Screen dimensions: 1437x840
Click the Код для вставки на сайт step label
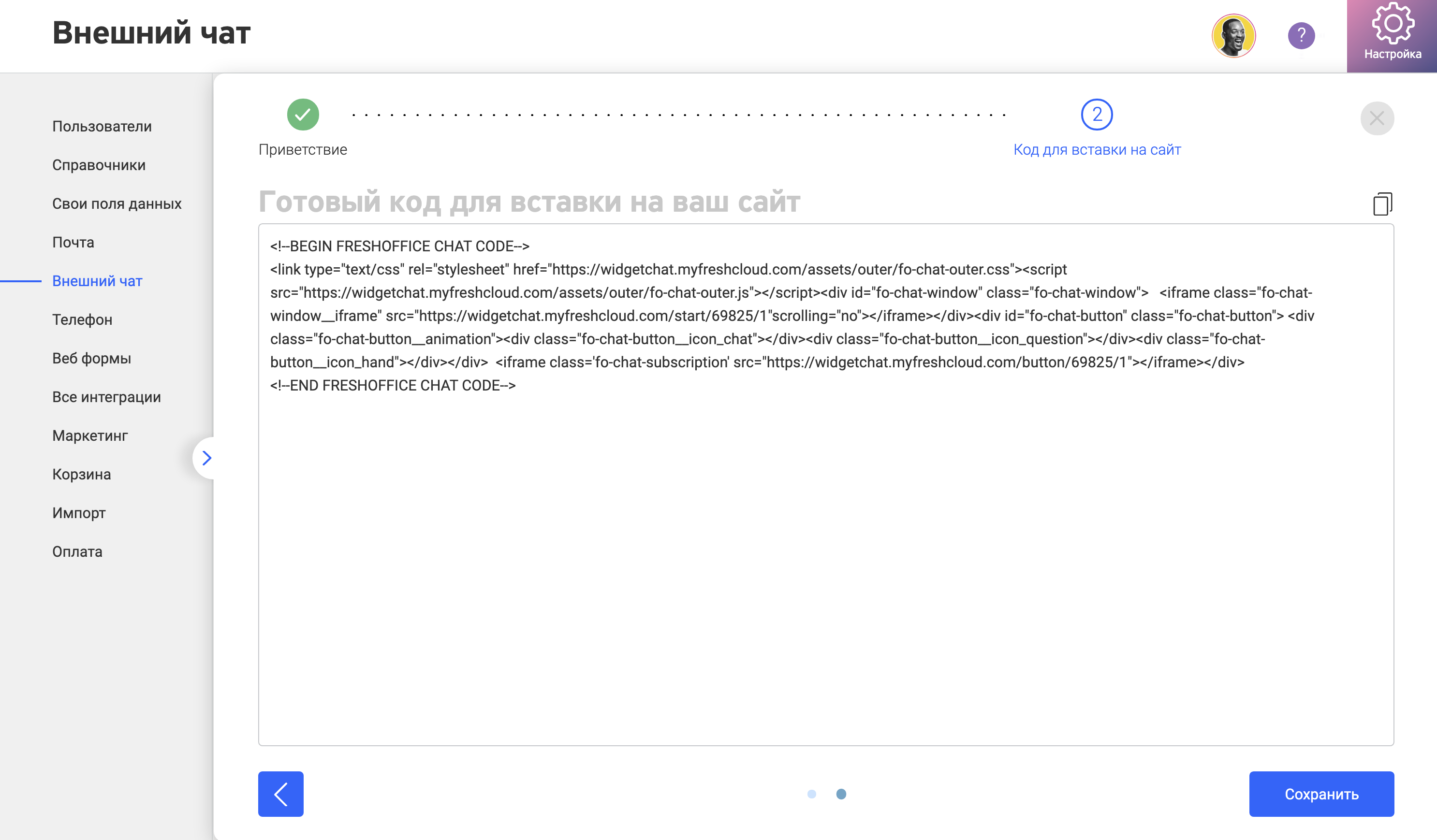pos(1097,149)
